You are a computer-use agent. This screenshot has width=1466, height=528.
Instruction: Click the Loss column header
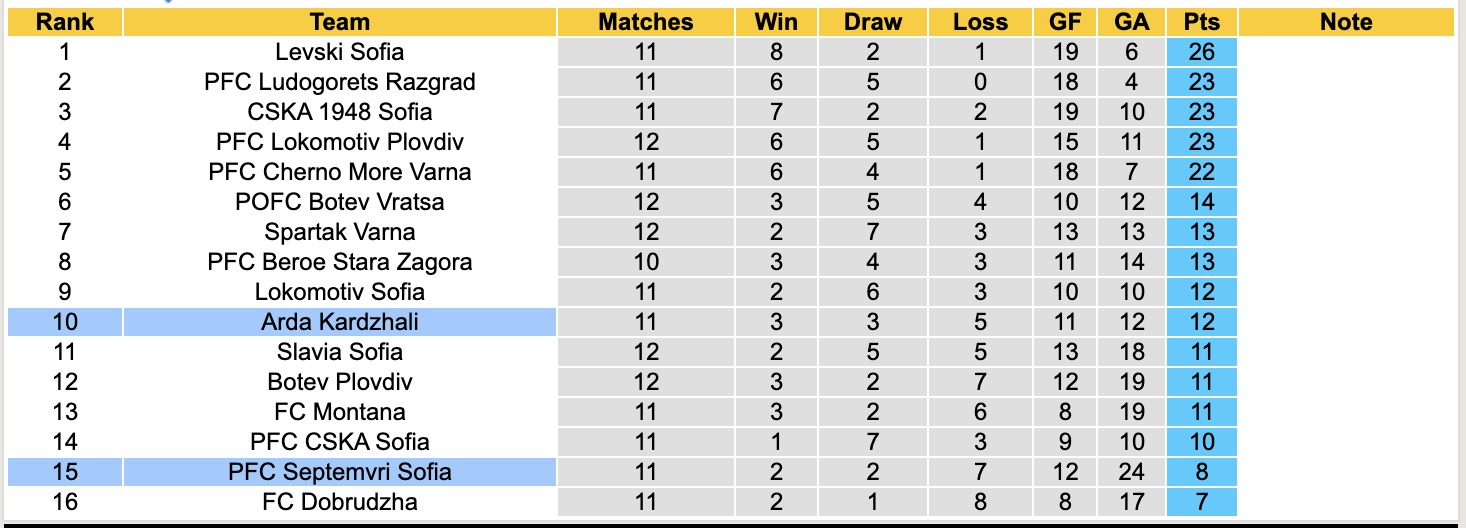980,22
